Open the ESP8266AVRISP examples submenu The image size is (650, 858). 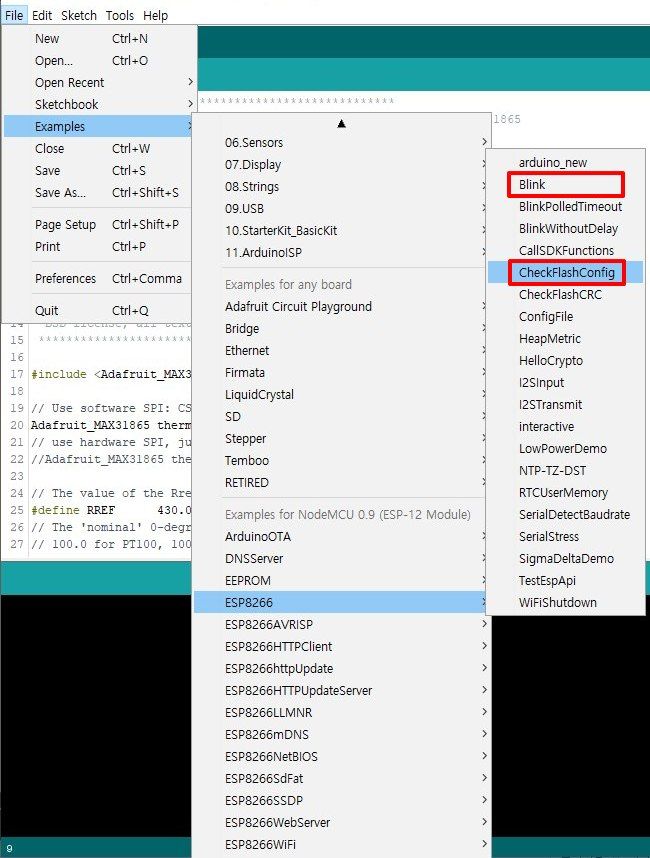[x=341, y=624]
